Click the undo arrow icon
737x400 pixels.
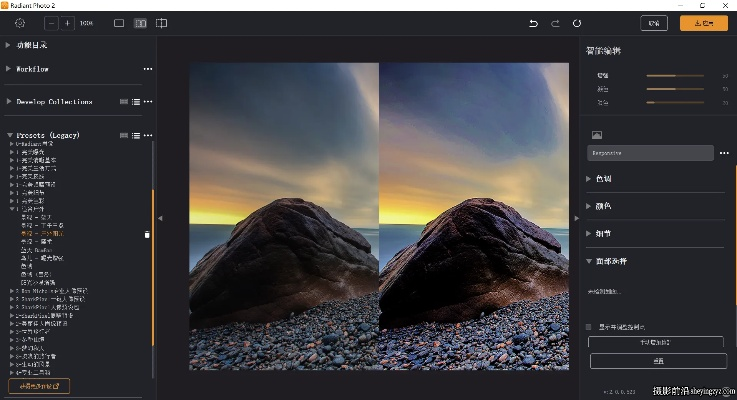point(533,23)
